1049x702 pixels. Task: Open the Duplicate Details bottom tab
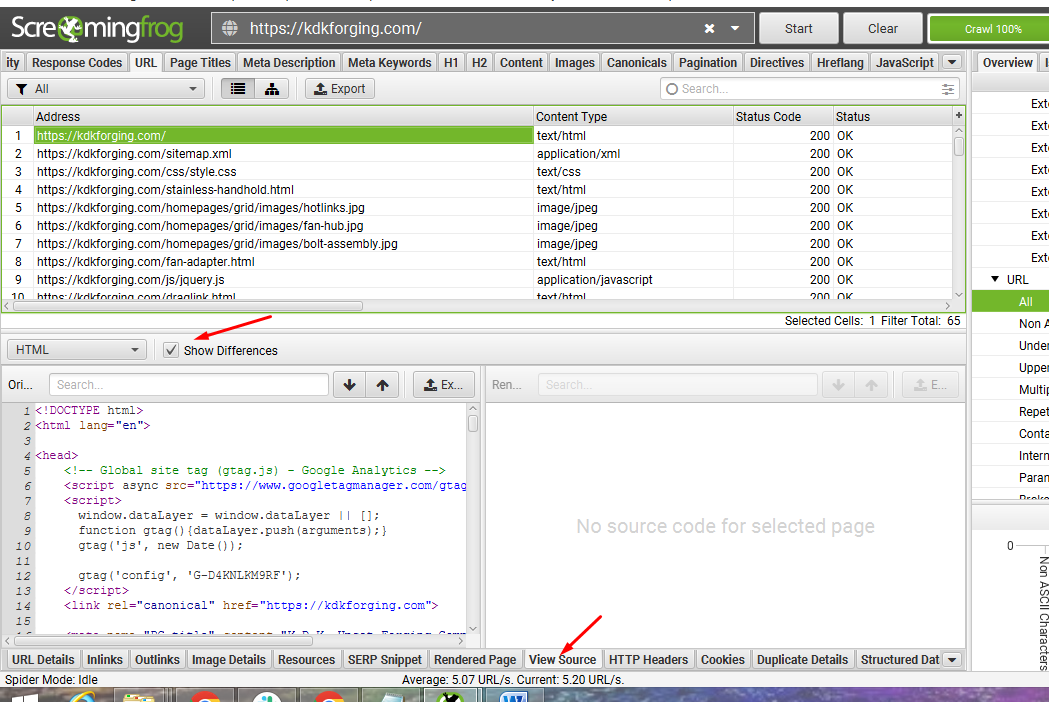[802, 659]
